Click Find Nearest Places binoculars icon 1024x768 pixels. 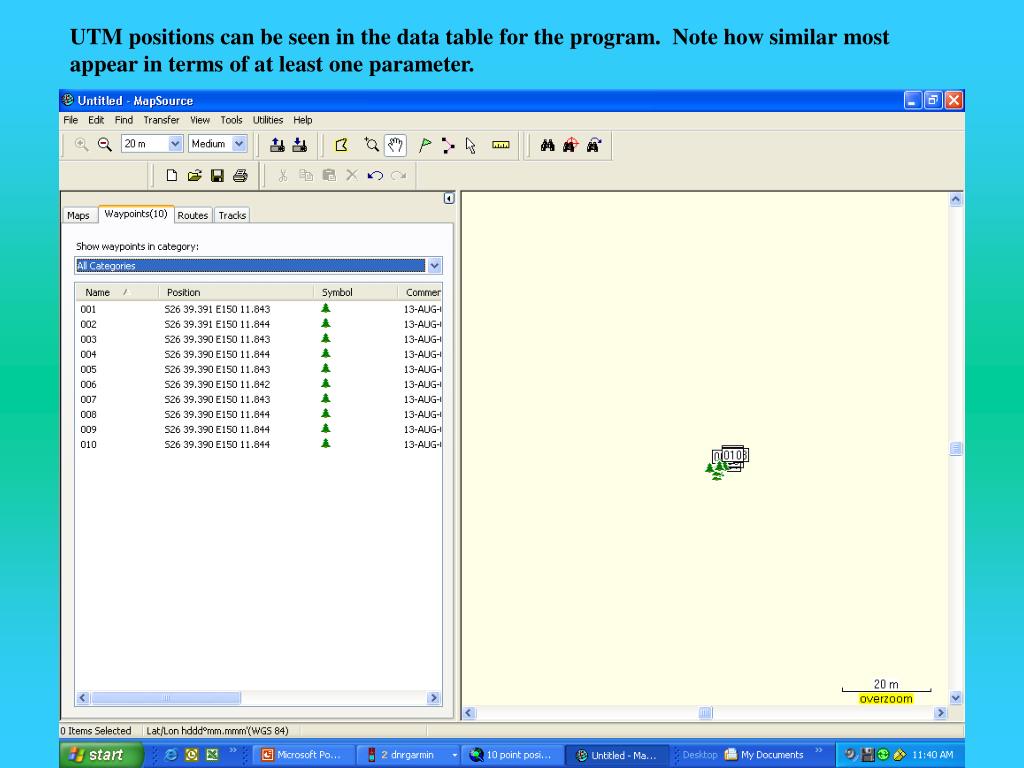coord(571,145)
